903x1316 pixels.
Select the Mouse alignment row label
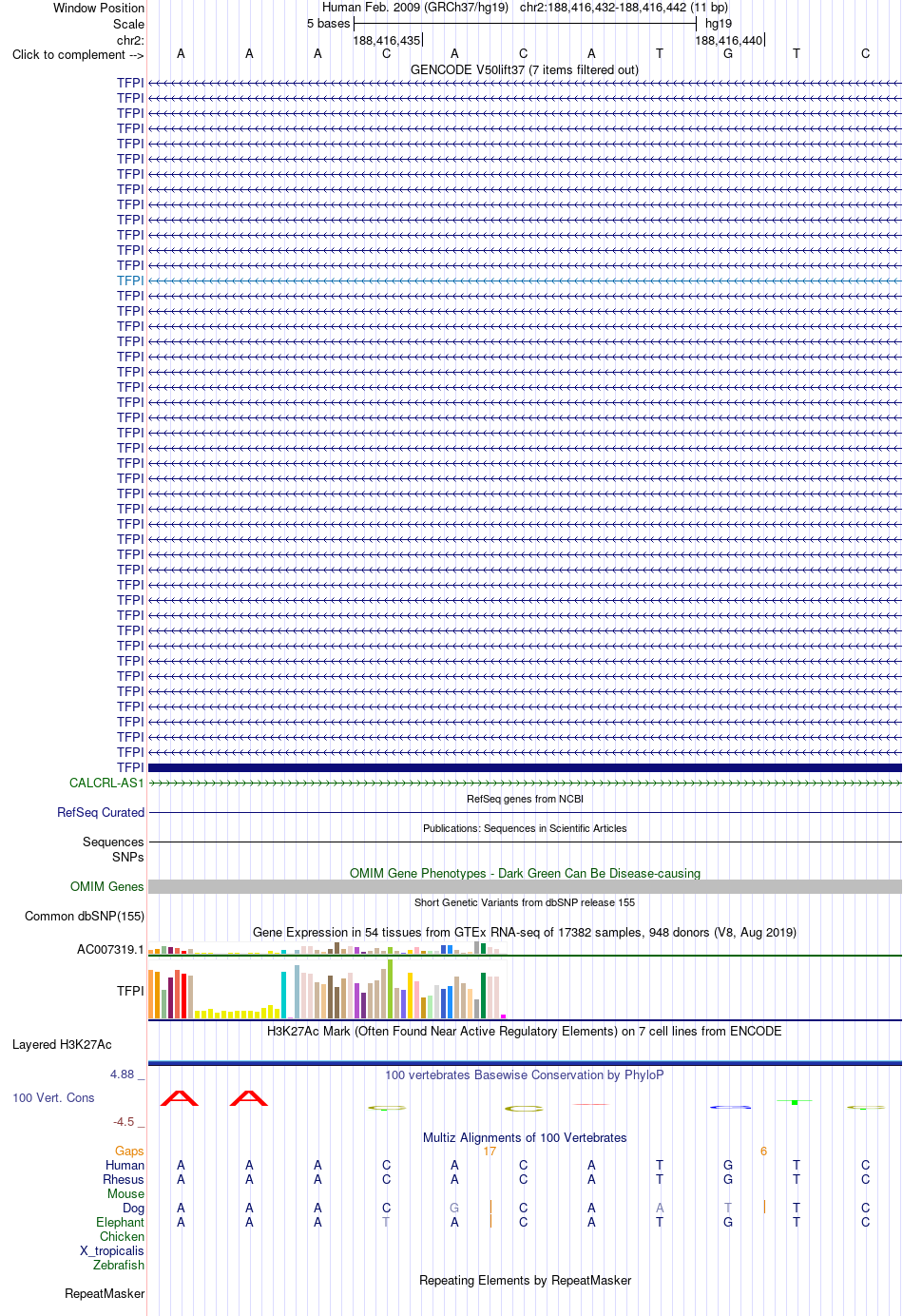pyautogui.click(x=125, y=1193)
